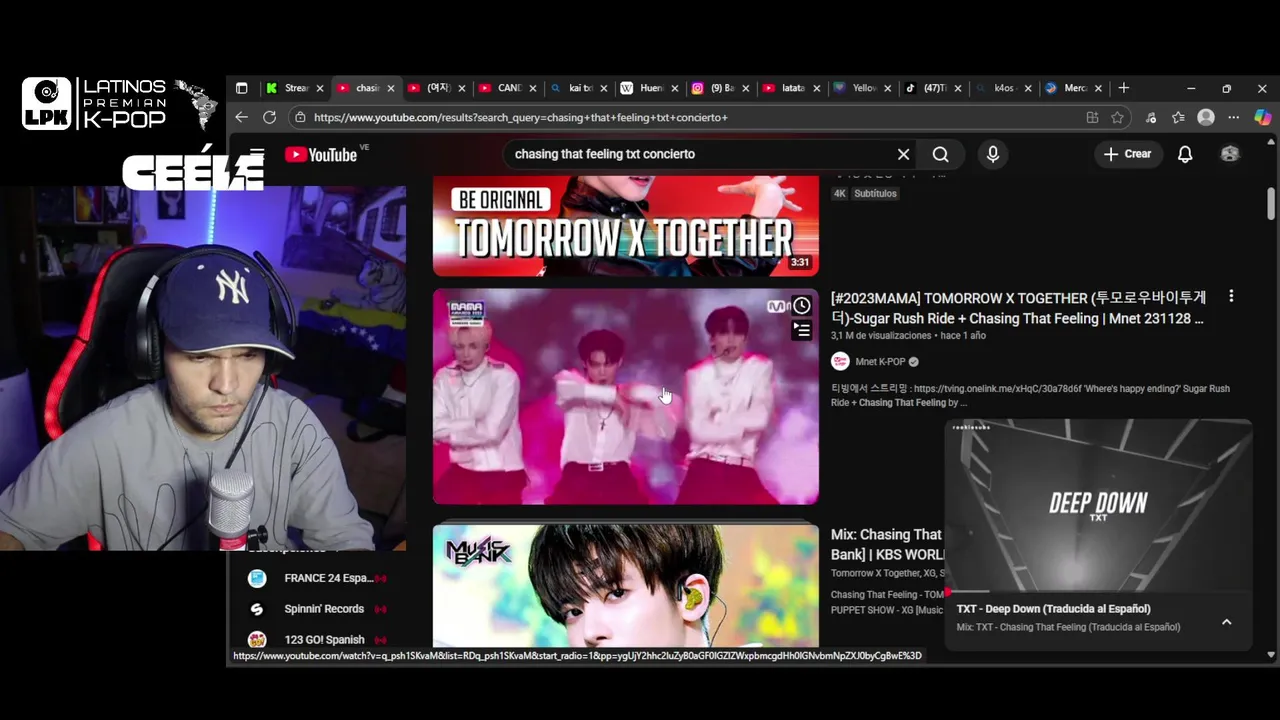Viewport: 1280px width, 720px height.
Task: Open the Music Bank Chasing That Feeling thumbnail
Action: tap(625, 586)
